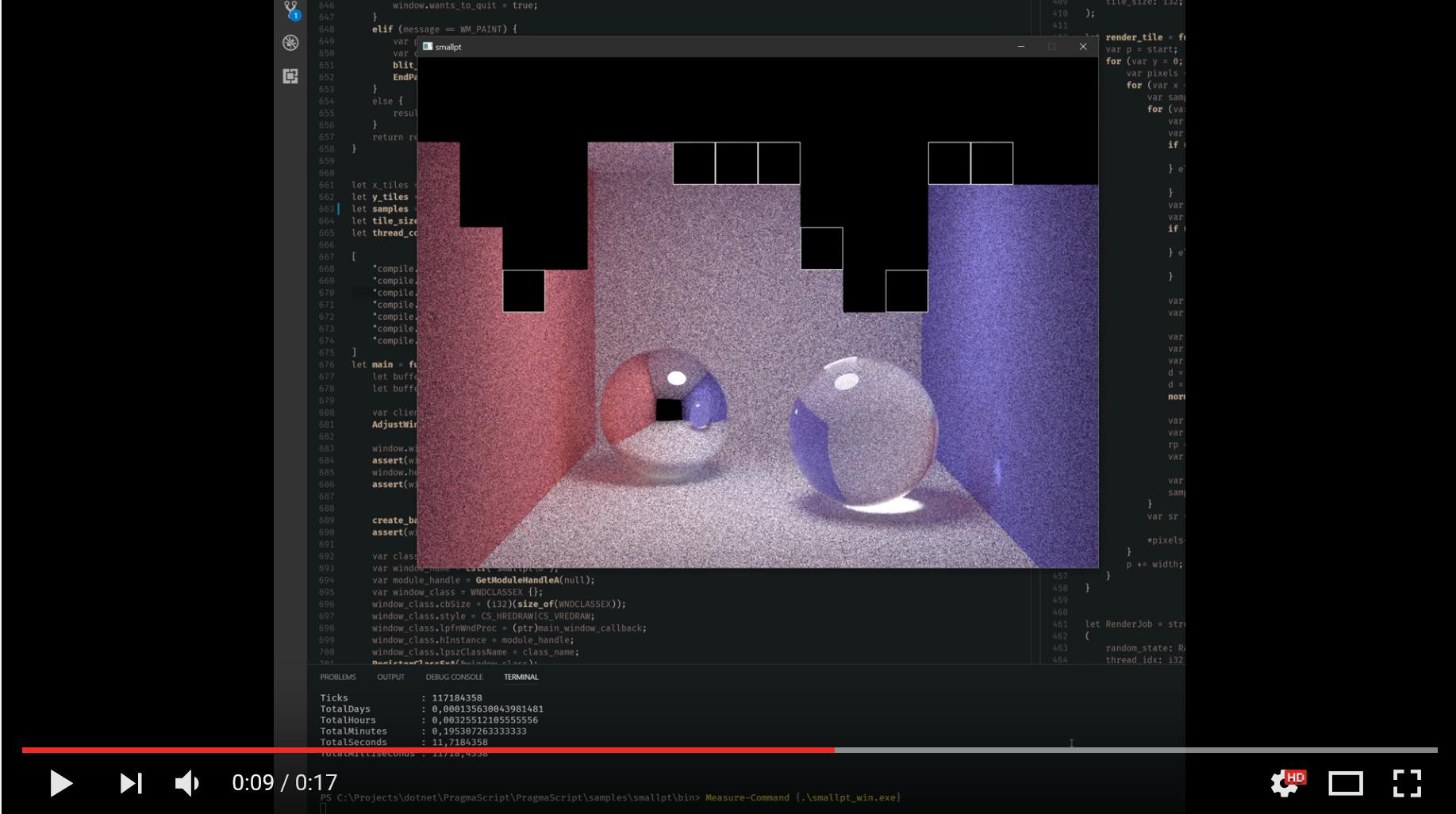Click the TotalHours value in terminal
Viewport: 1456px width, 814px height.
coord(484,720)
